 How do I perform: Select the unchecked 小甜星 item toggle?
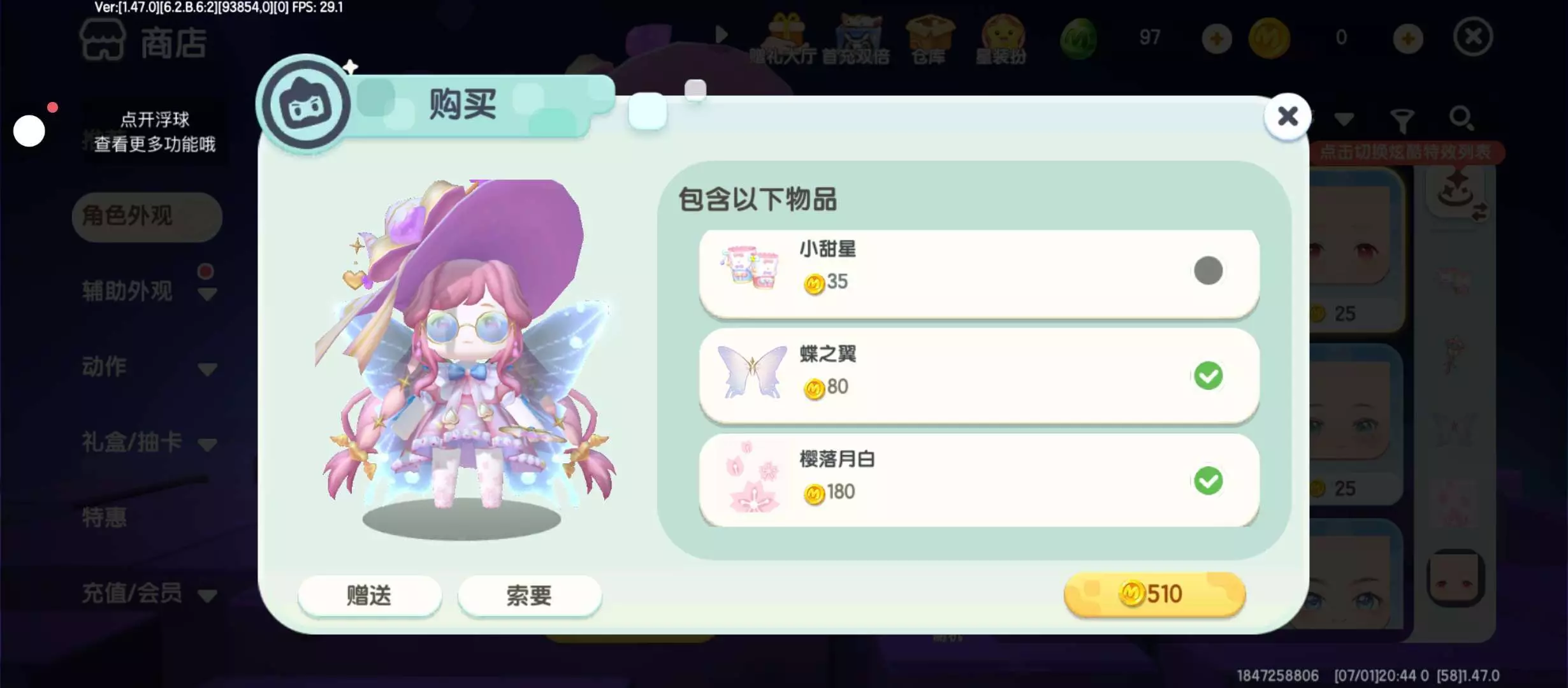(1208, 271)
